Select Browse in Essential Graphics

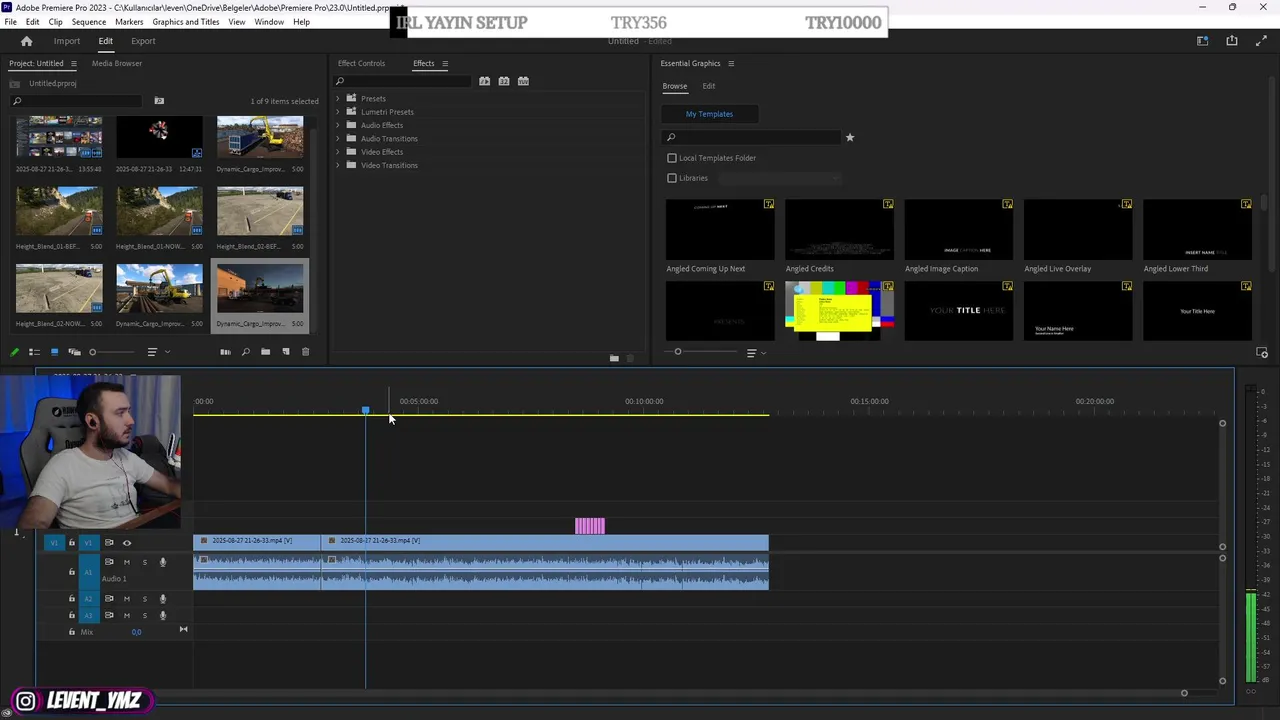click(675, 86)
